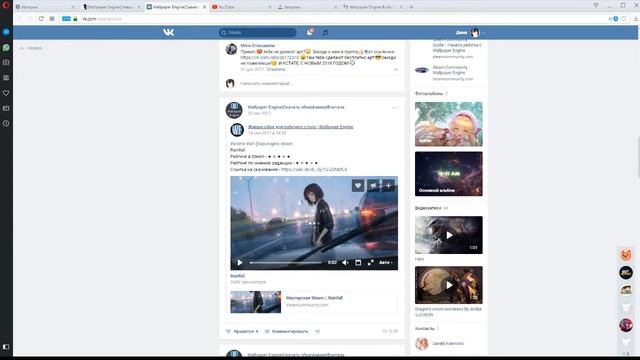Open the video quality Auto dropdown
Image resolution: width=640 pixels, height=360 pixels.
point(385,262)
